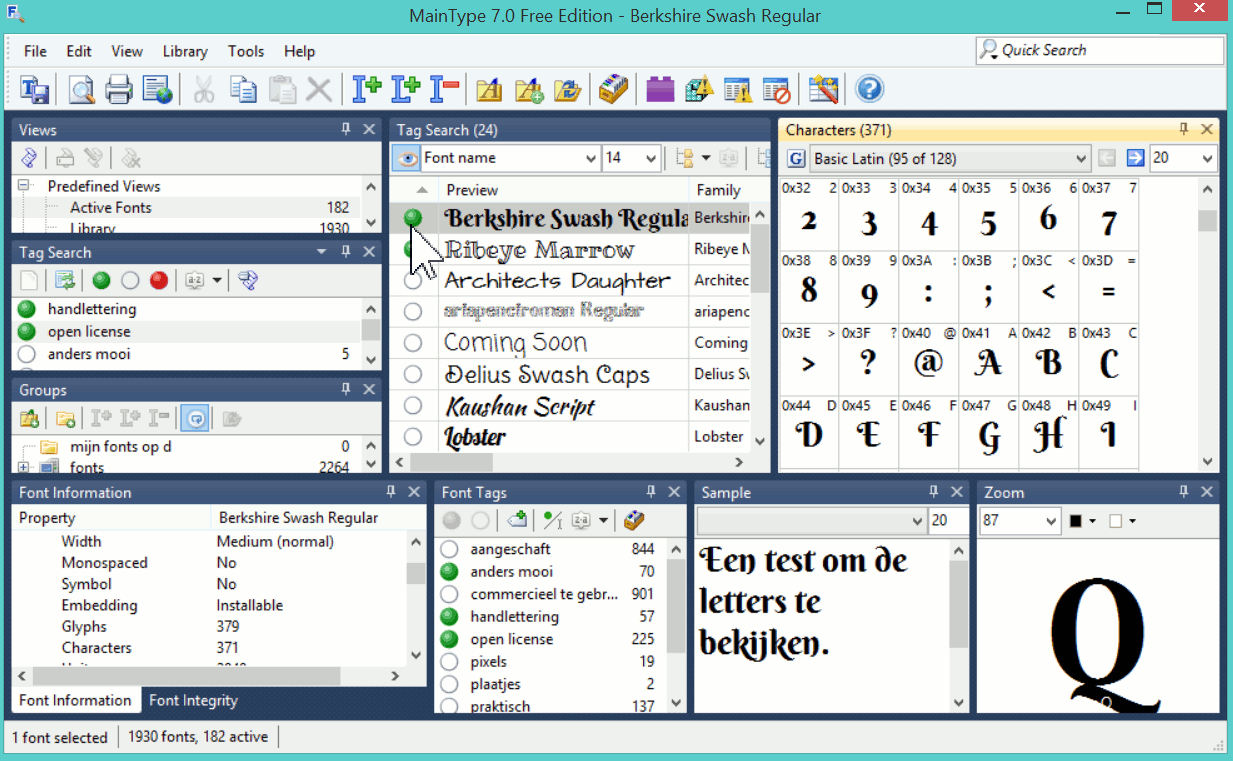Click the first computer-save icon in the toolbar
This screenshot has width=1233, height=761.
35,90
